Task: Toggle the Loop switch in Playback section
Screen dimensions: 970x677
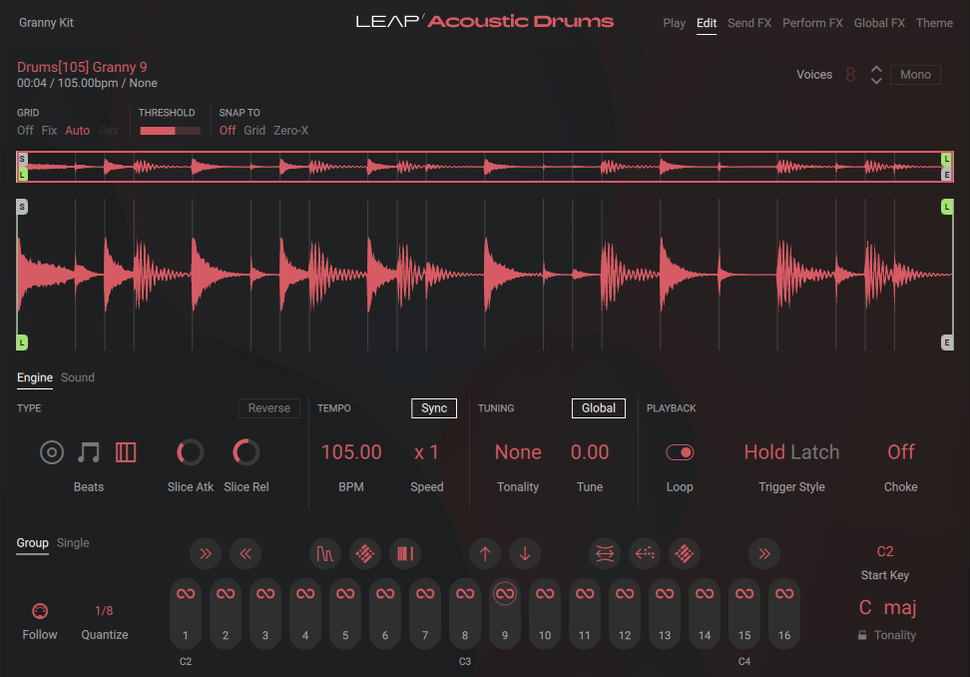Action: (x=679, y=452)
